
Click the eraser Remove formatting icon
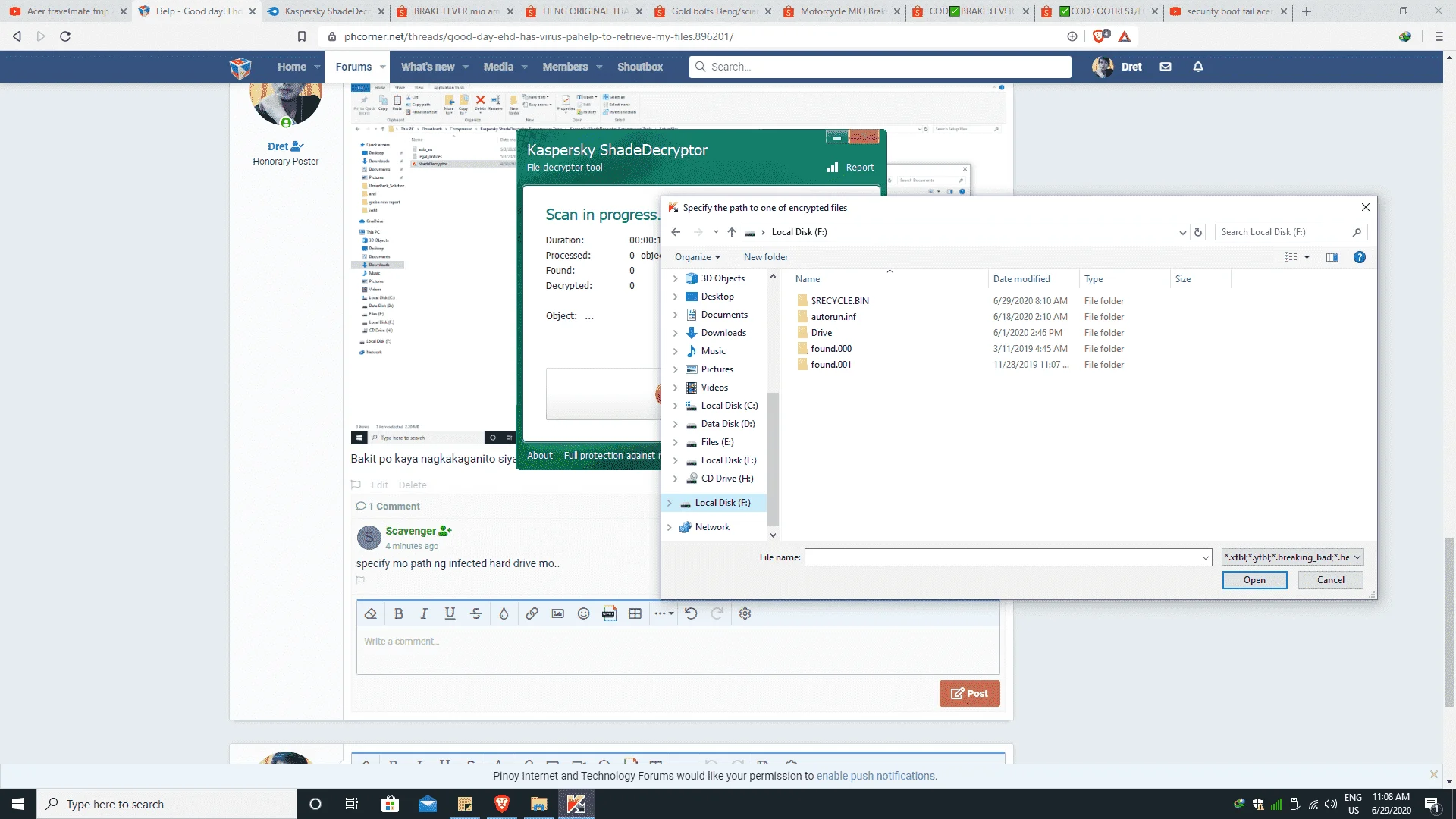coord(370,613)
